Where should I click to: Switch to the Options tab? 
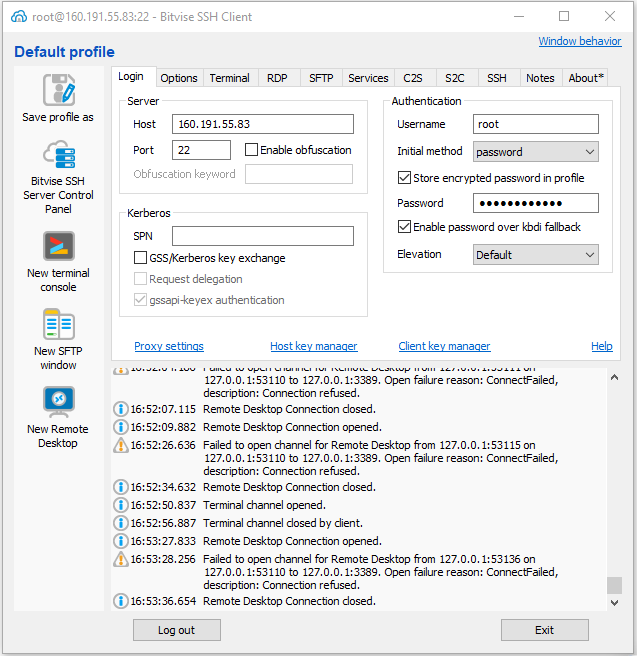point(179,78)
